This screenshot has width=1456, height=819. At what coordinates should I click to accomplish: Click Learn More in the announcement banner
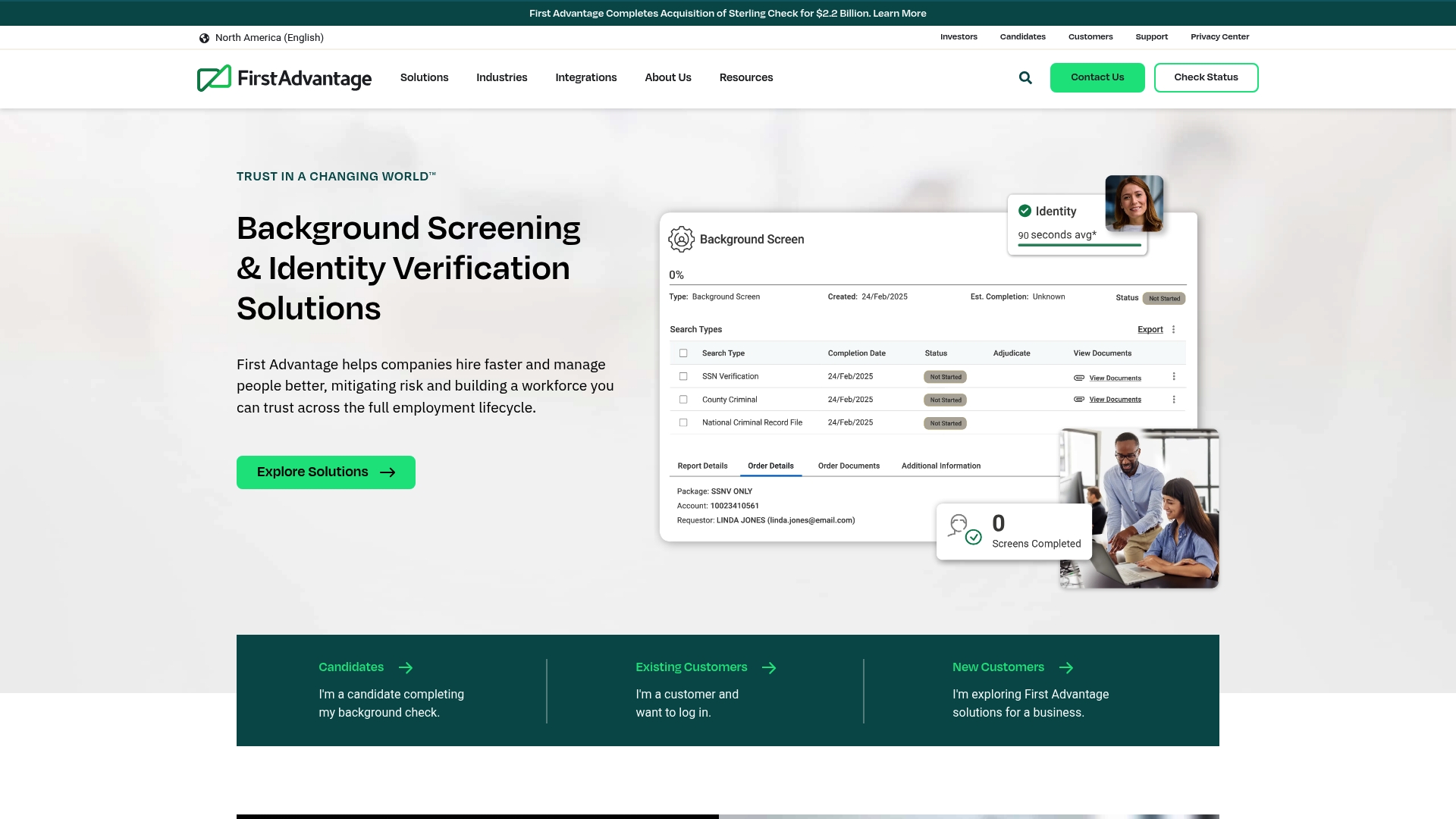[x=899, y=13]
